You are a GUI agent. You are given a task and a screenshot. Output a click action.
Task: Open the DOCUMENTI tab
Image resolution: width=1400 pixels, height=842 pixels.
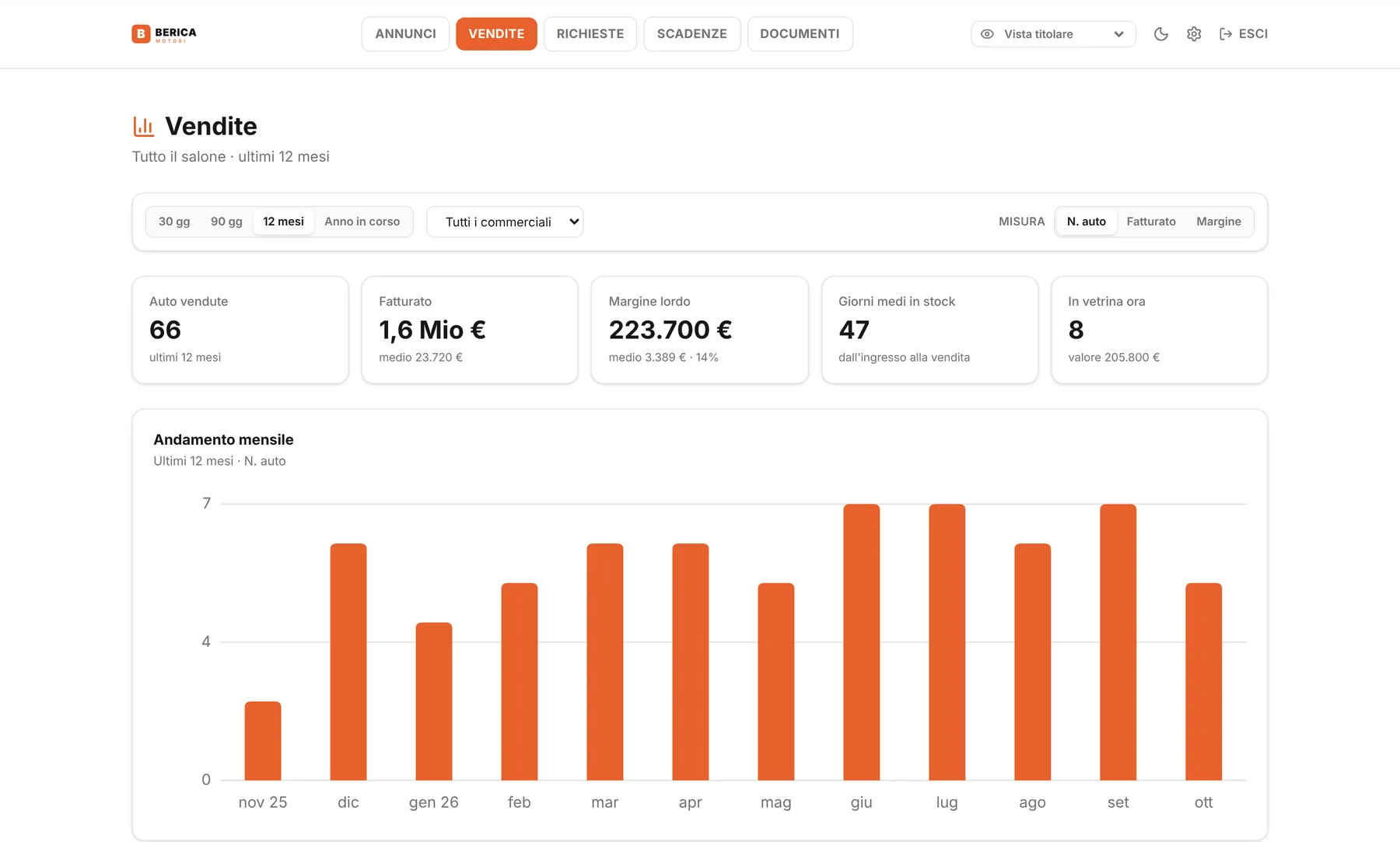click(800, 34)
